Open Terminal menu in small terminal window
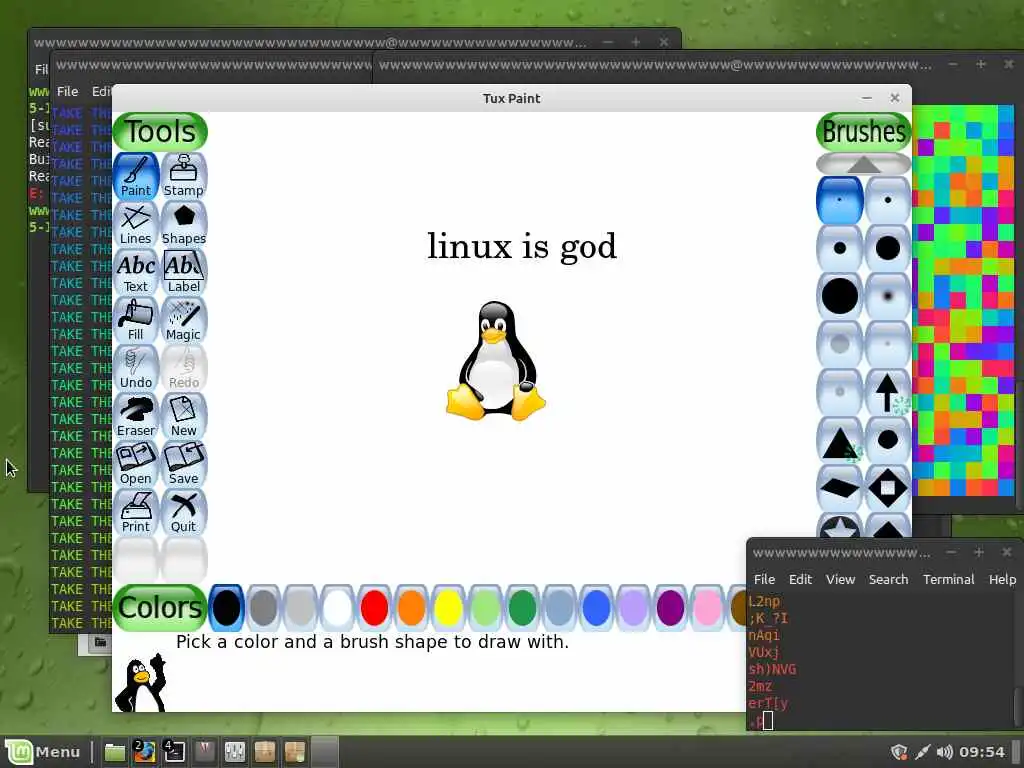 pos(948,579)
